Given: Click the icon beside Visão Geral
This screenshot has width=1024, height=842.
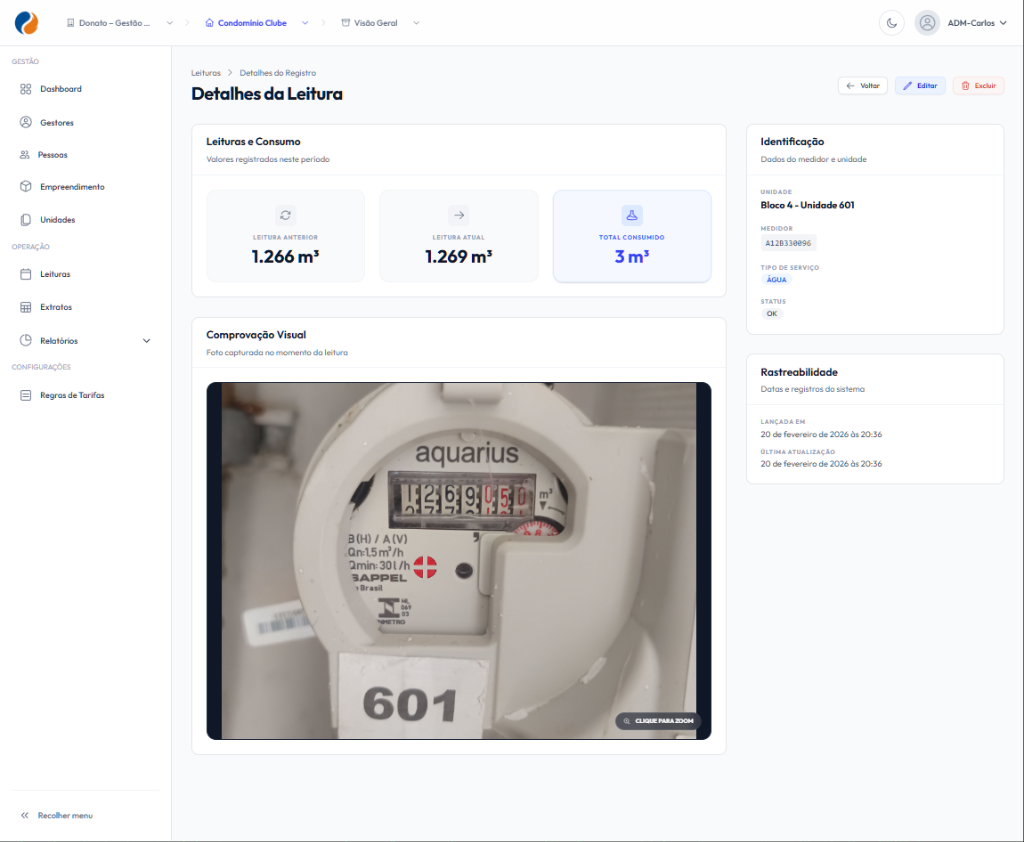Looking at the screenshot, I should 345,23.
